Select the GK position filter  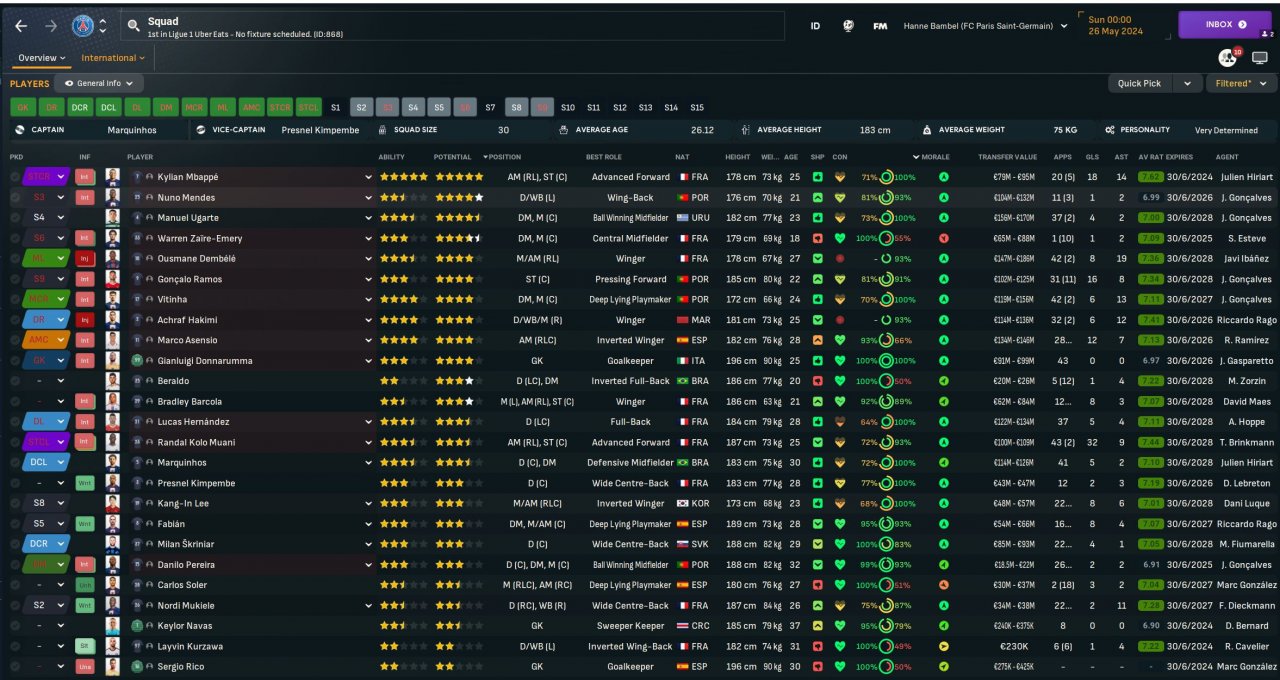[23, 107]
